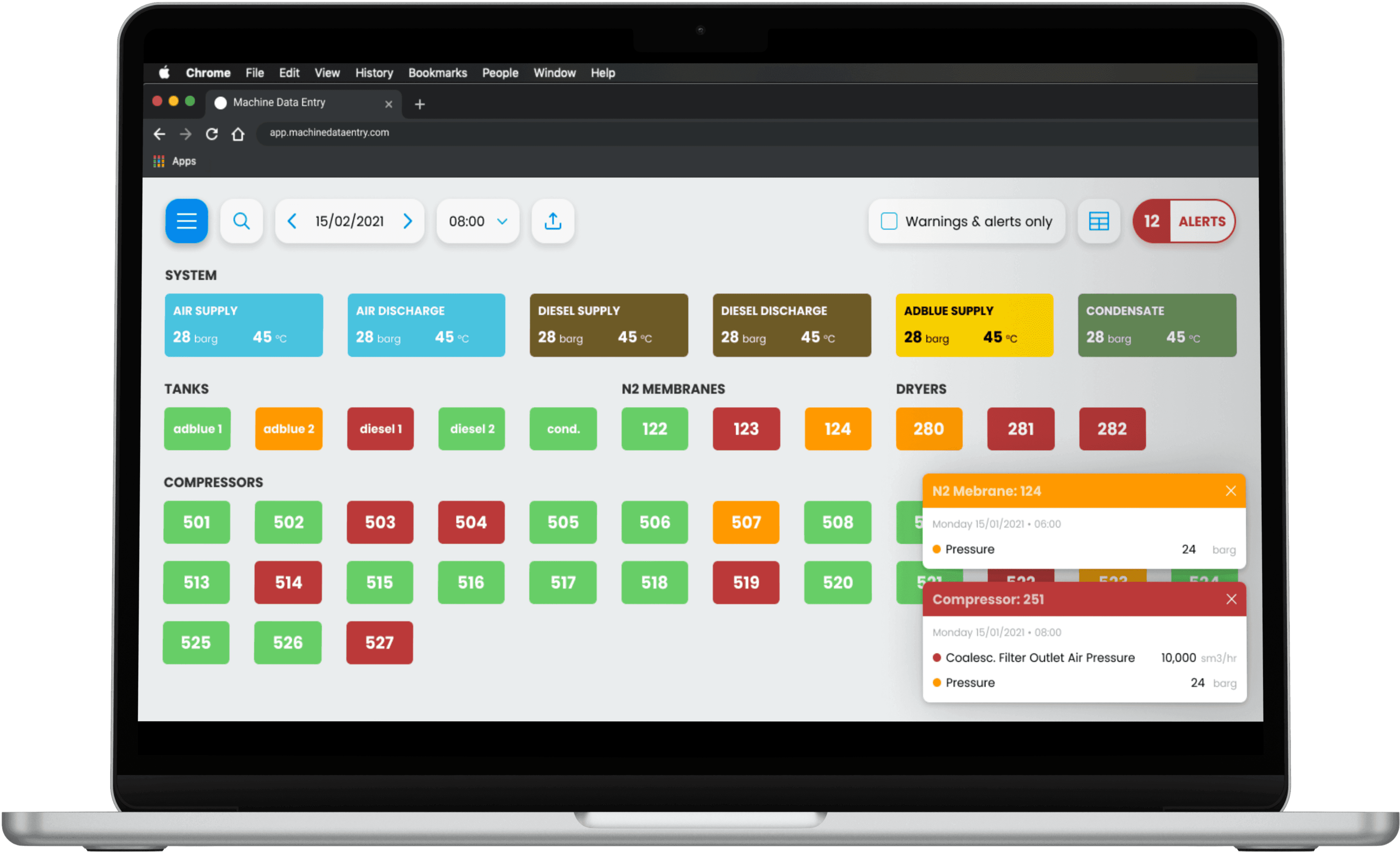Click the search magnifier icon

(x=242, y=221)
